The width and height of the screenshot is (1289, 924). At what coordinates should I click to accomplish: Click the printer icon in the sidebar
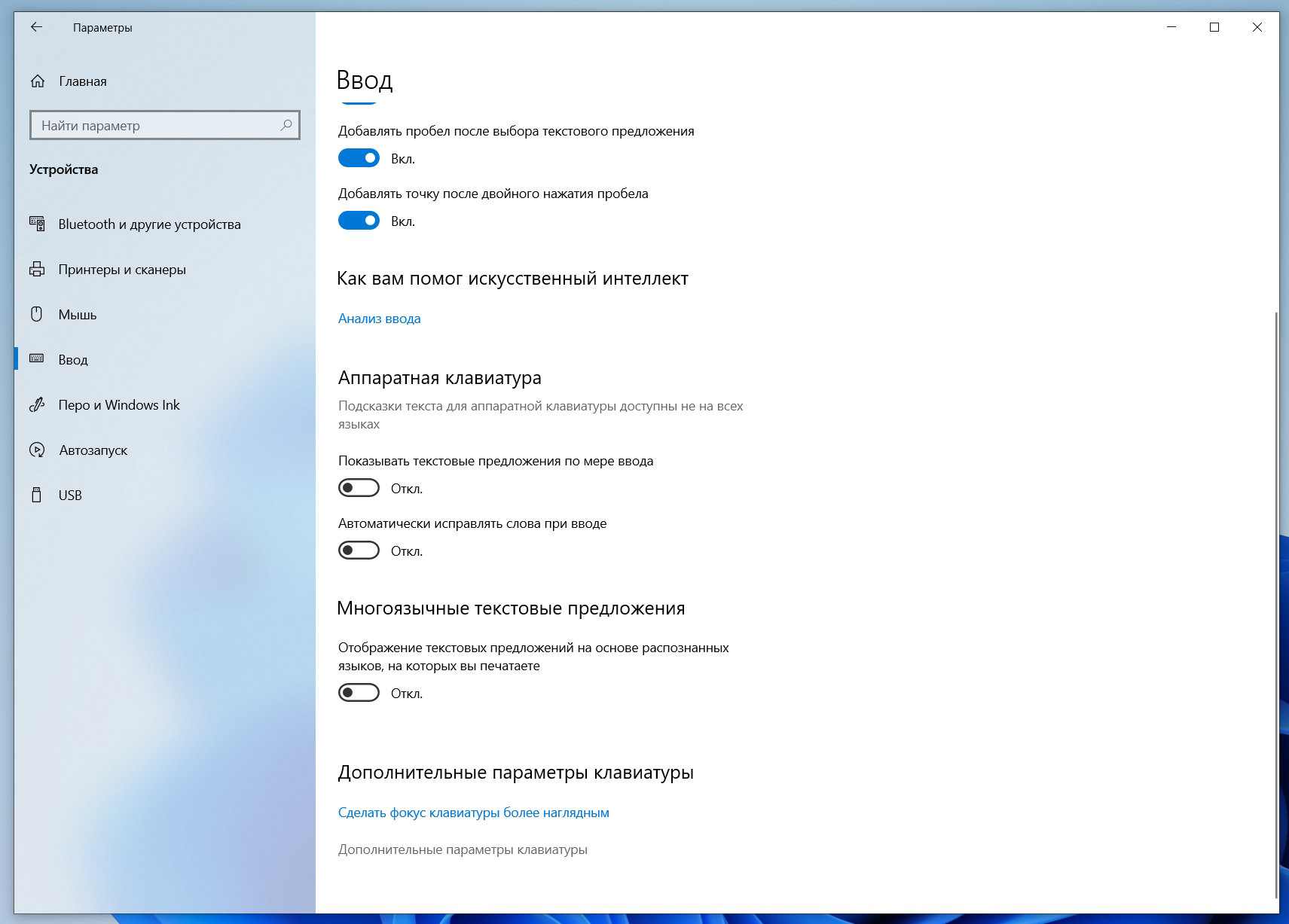37,270
